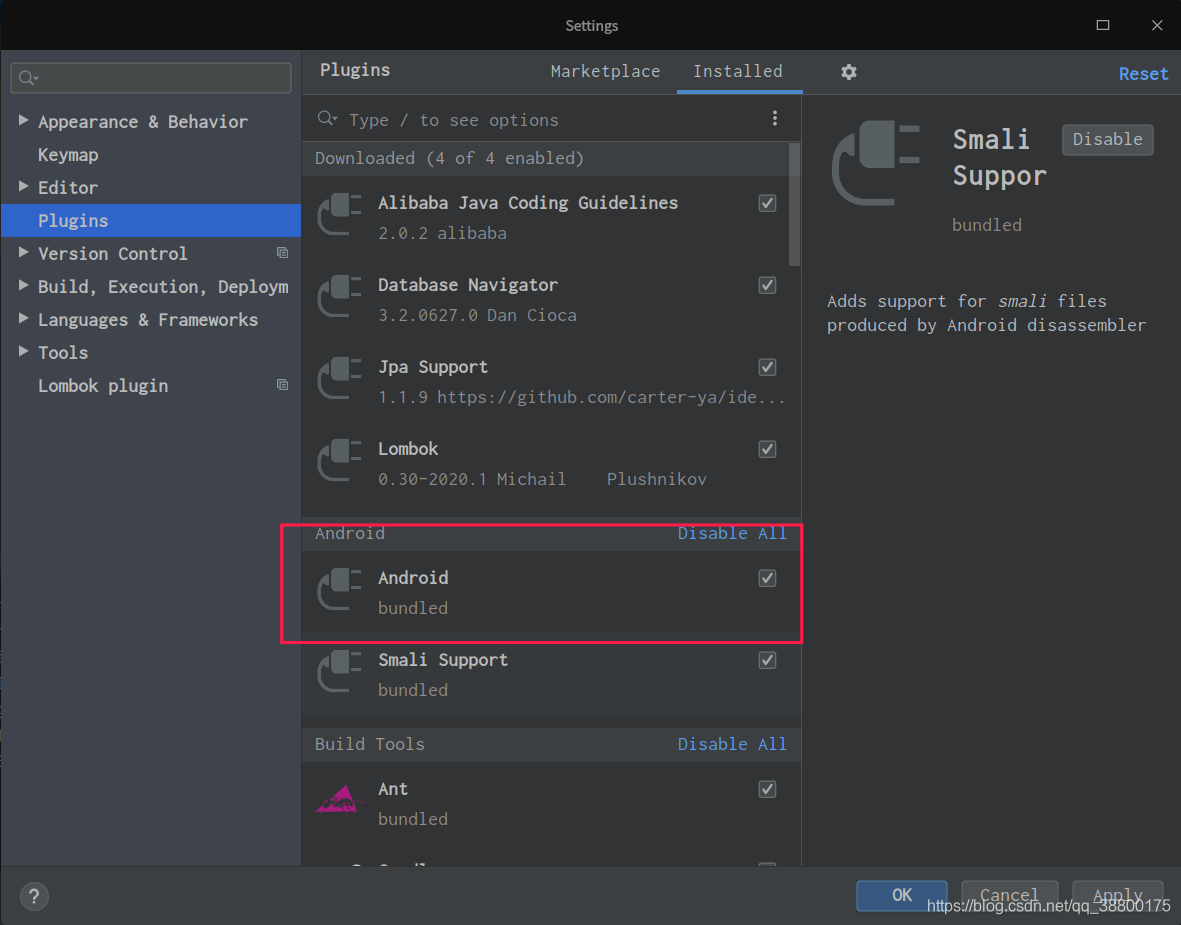Switch to the Marketplace tab
The image size is (1181, 925).
605,71
